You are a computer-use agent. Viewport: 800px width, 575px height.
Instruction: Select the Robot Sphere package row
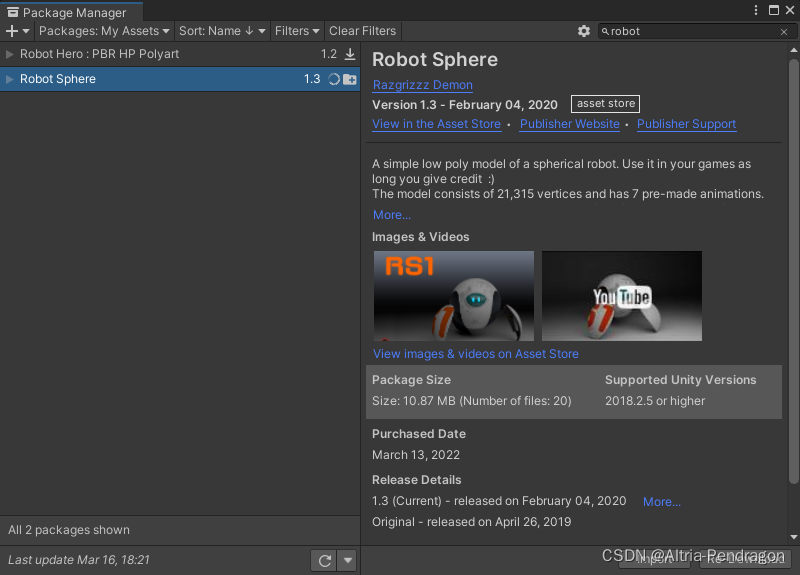[x=180, y=79]
